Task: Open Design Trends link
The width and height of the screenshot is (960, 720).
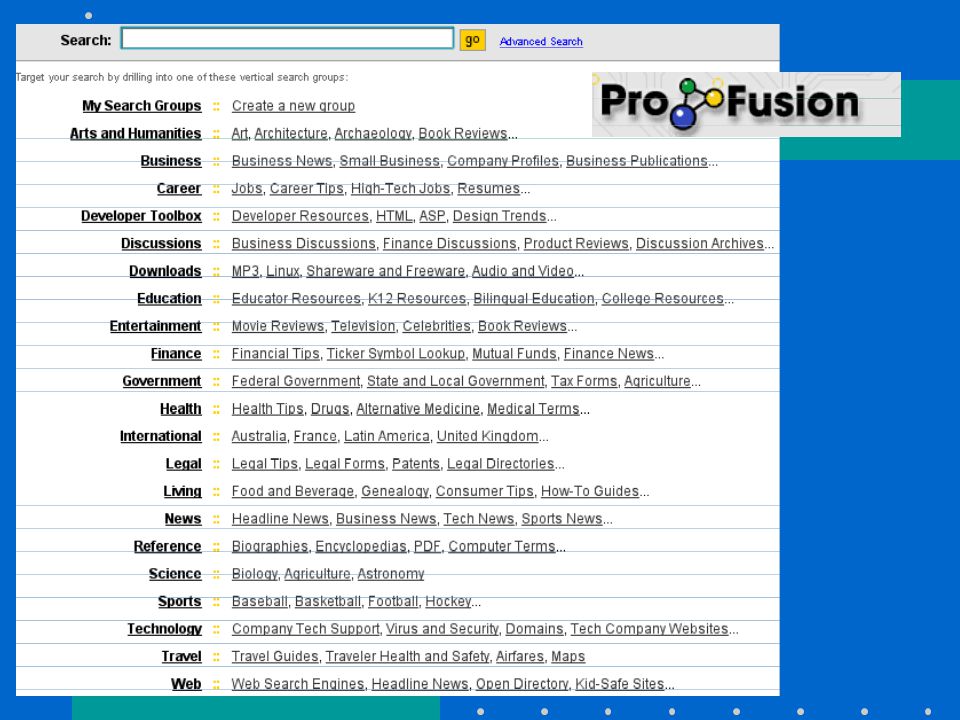Action: 500,216
